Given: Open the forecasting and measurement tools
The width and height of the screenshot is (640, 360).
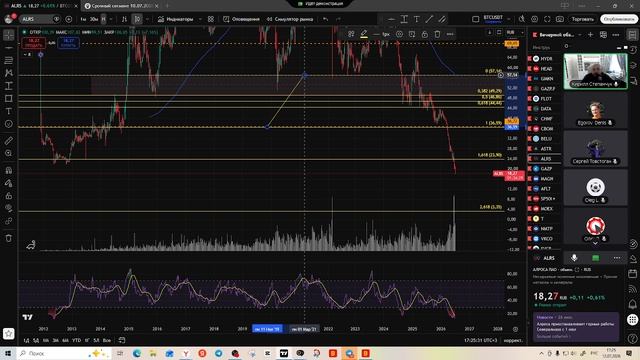Looking at the screenshot, I should (x=9, y=86).
